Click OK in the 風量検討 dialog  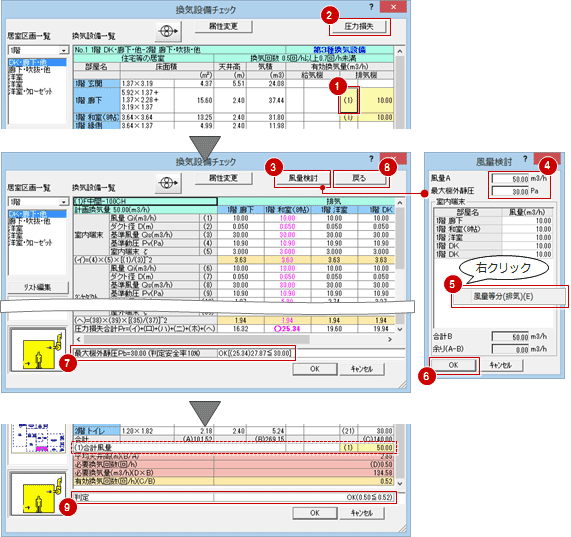click(x=453, y=365)
